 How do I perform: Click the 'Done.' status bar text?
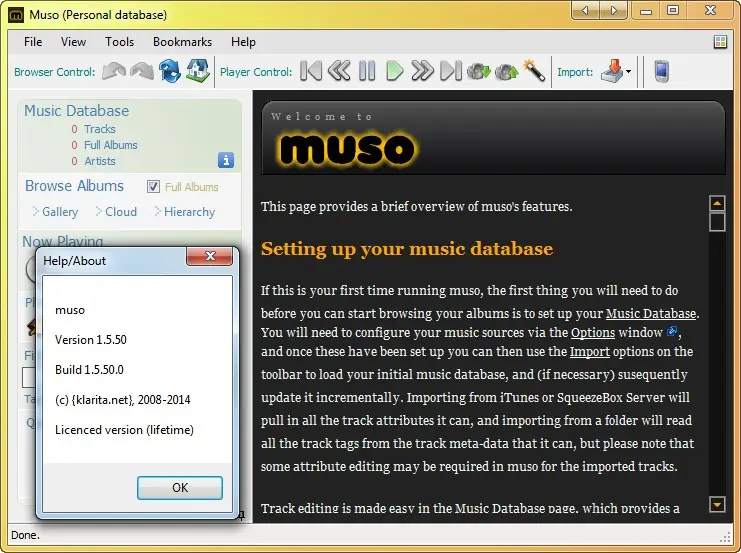26,535
